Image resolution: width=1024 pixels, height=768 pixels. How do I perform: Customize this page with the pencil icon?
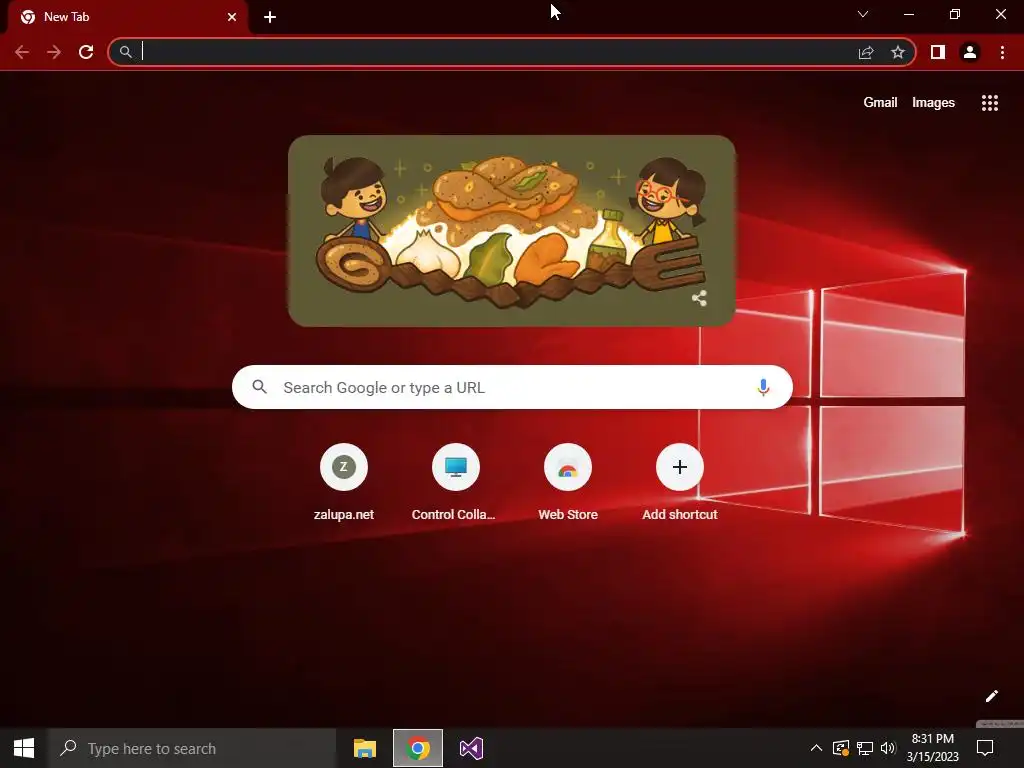click(x=991, y=696)
